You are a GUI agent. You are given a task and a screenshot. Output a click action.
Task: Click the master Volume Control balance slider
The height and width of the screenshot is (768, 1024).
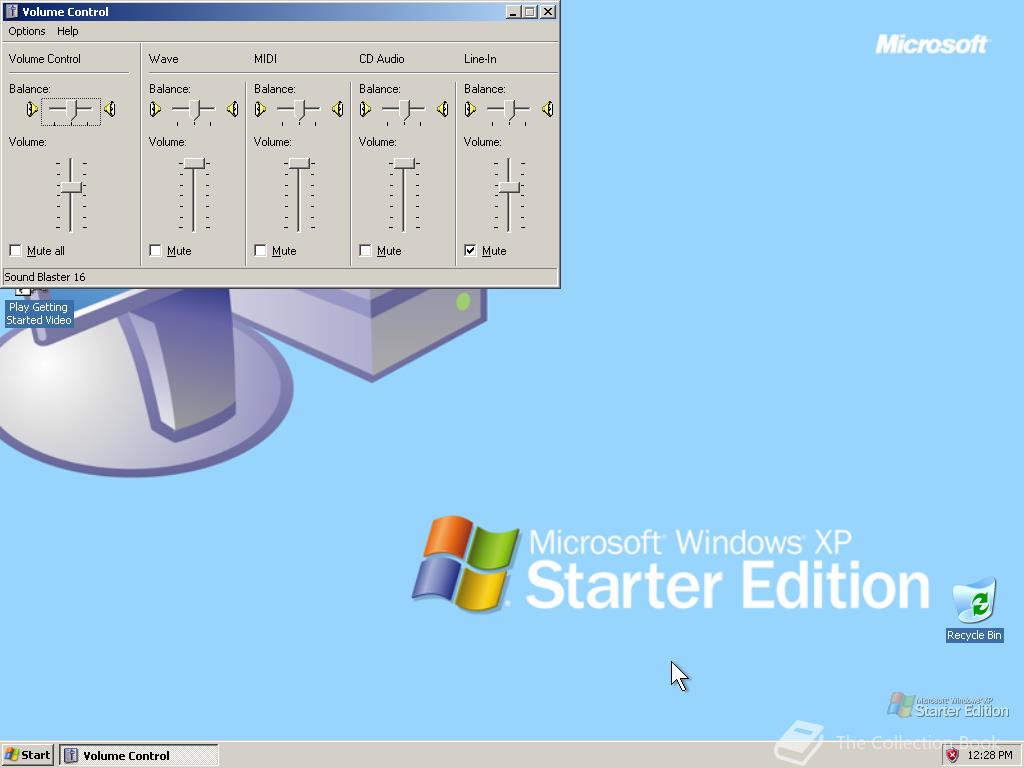[71, 111]
